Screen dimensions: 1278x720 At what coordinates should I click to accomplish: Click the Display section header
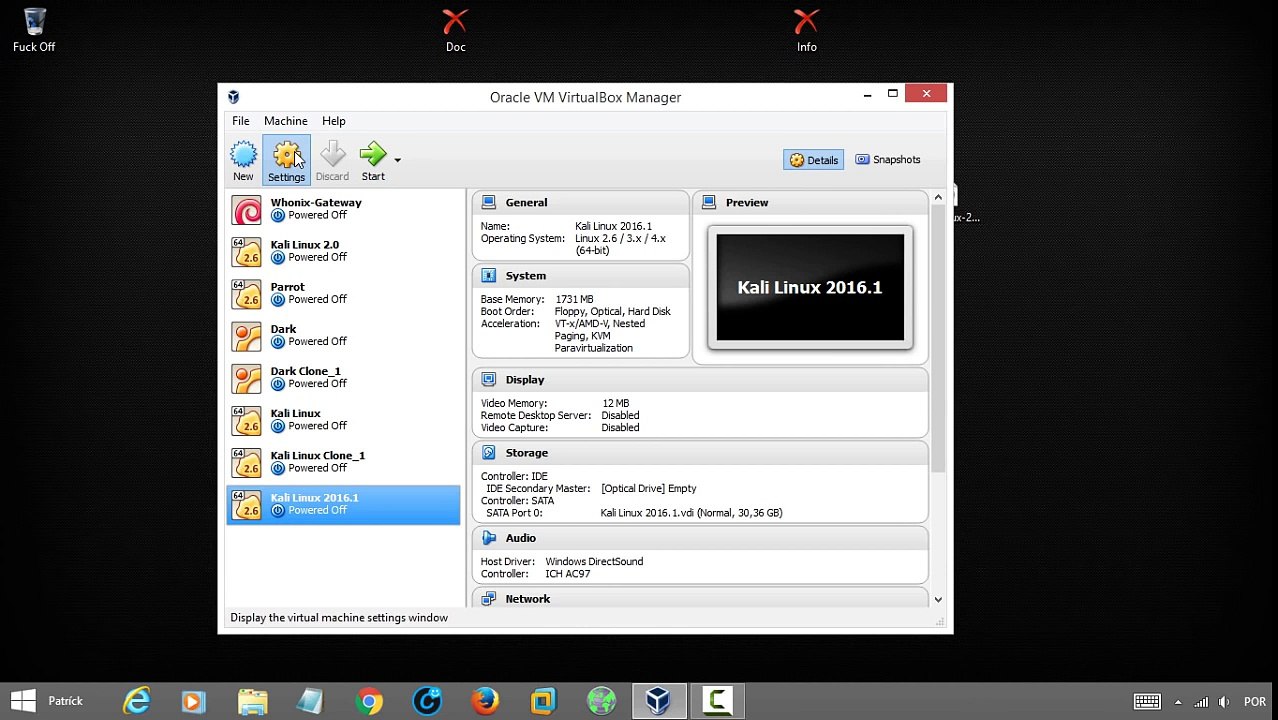[x=700, y=380]
